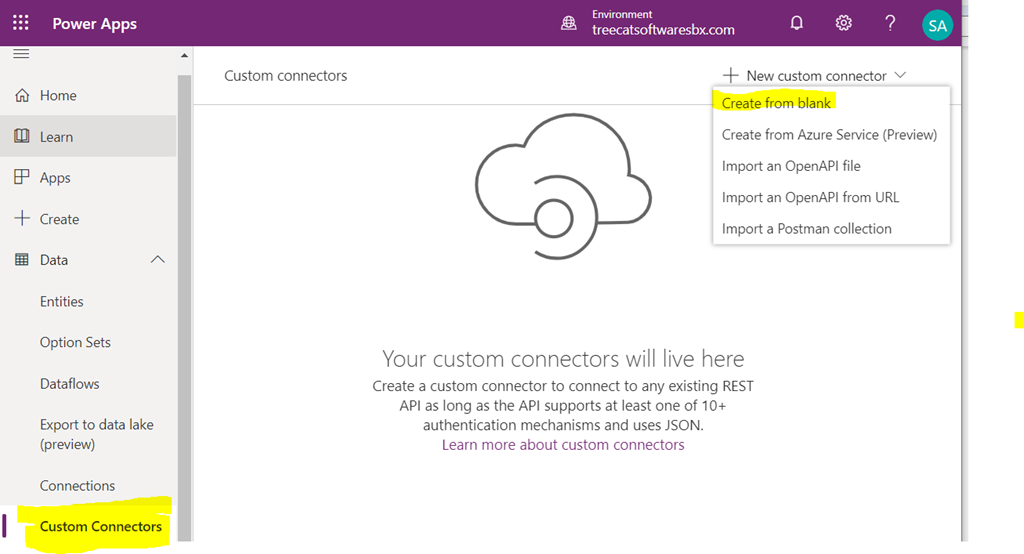Expand the New custom connector dropdown arrow

click(x=900, y=75)
